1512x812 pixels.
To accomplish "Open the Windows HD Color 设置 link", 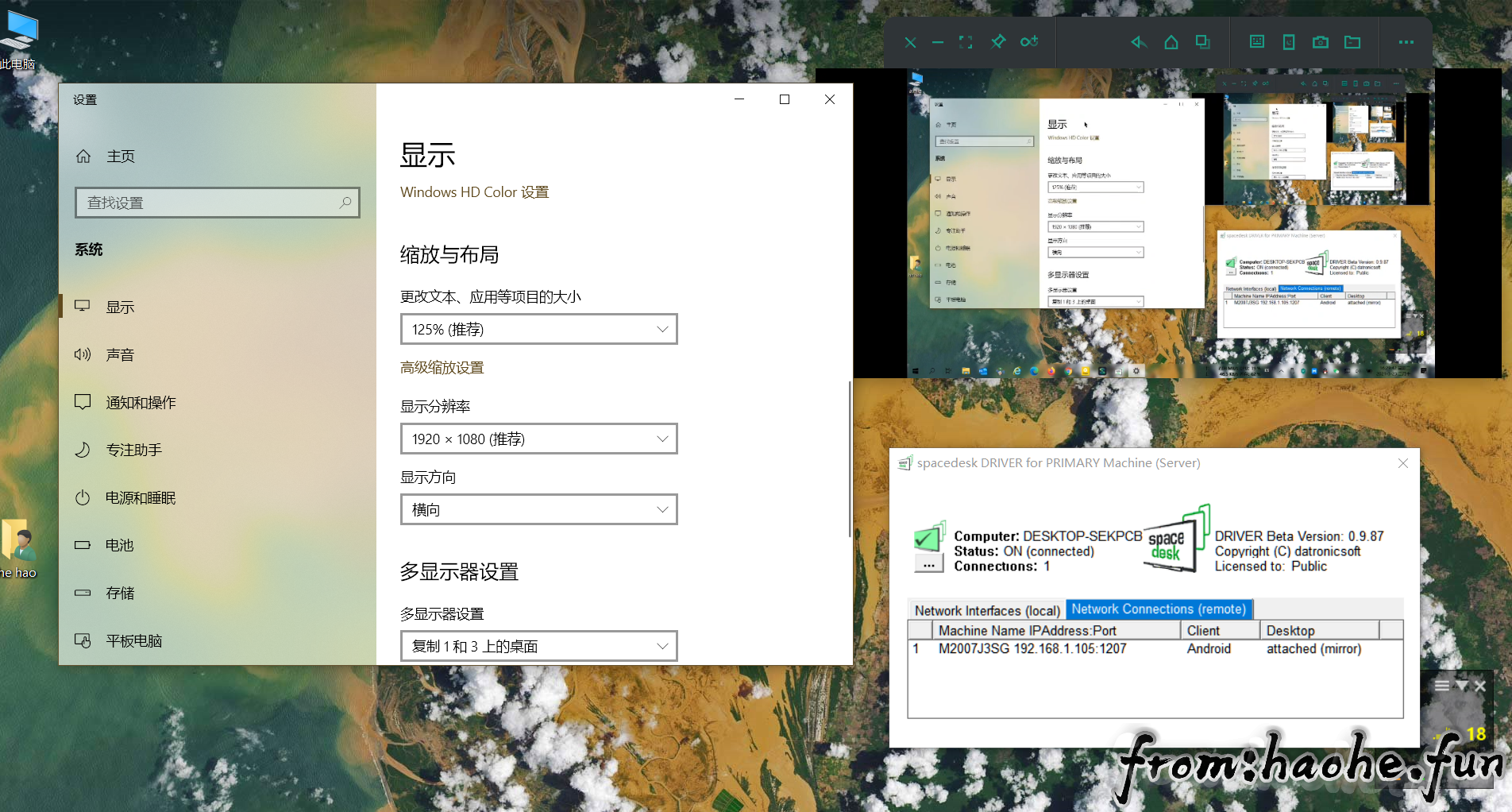I will click(x=474, y=192).
